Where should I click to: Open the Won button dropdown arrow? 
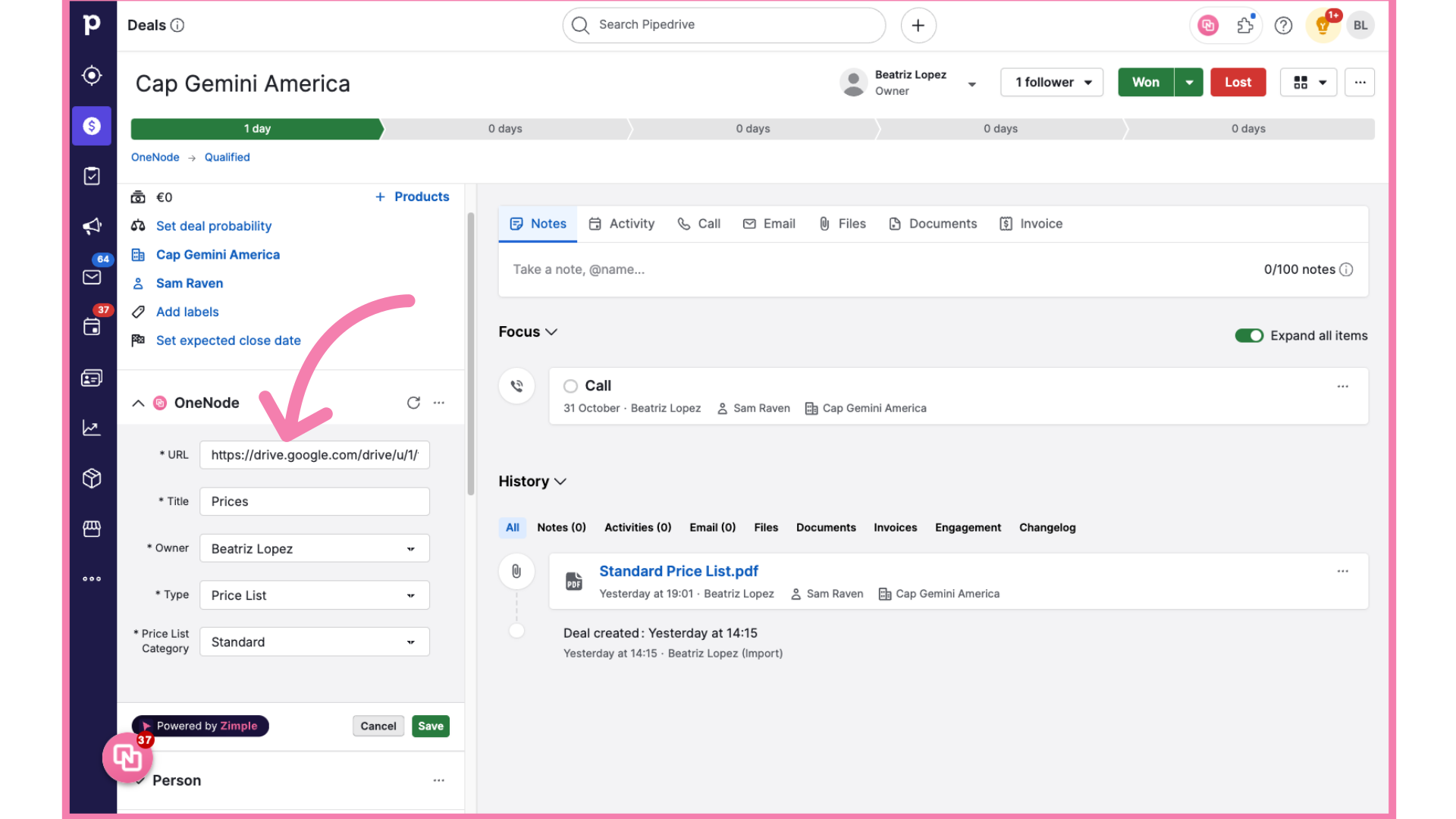[x=1189, y=82]
